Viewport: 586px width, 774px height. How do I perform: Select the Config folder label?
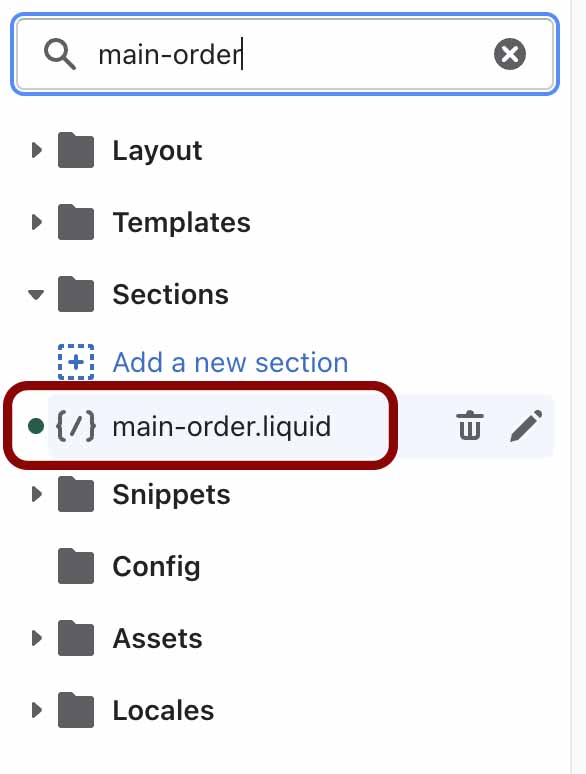click(x=156, y=566)
